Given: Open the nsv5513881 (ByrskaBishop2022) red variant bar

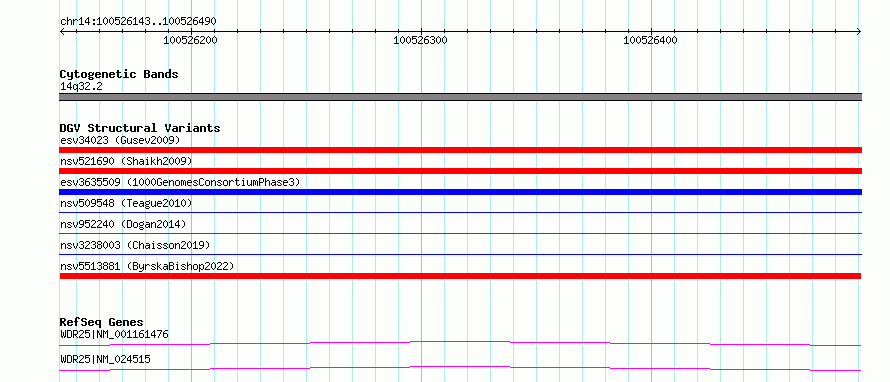Looking at the screenshot, I should 460,276.
